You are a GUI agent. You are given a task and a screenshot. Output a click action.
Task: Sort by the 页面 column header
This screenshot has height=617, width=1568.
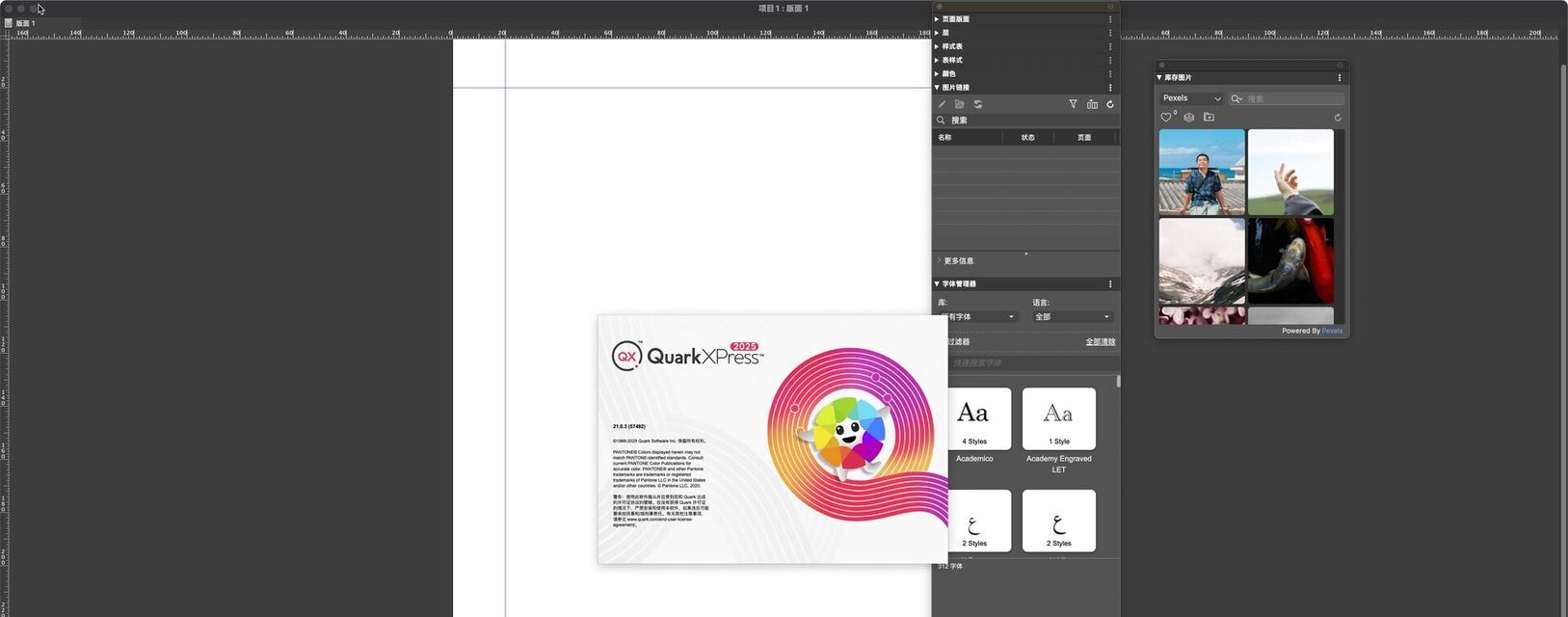coord(1085,138)
